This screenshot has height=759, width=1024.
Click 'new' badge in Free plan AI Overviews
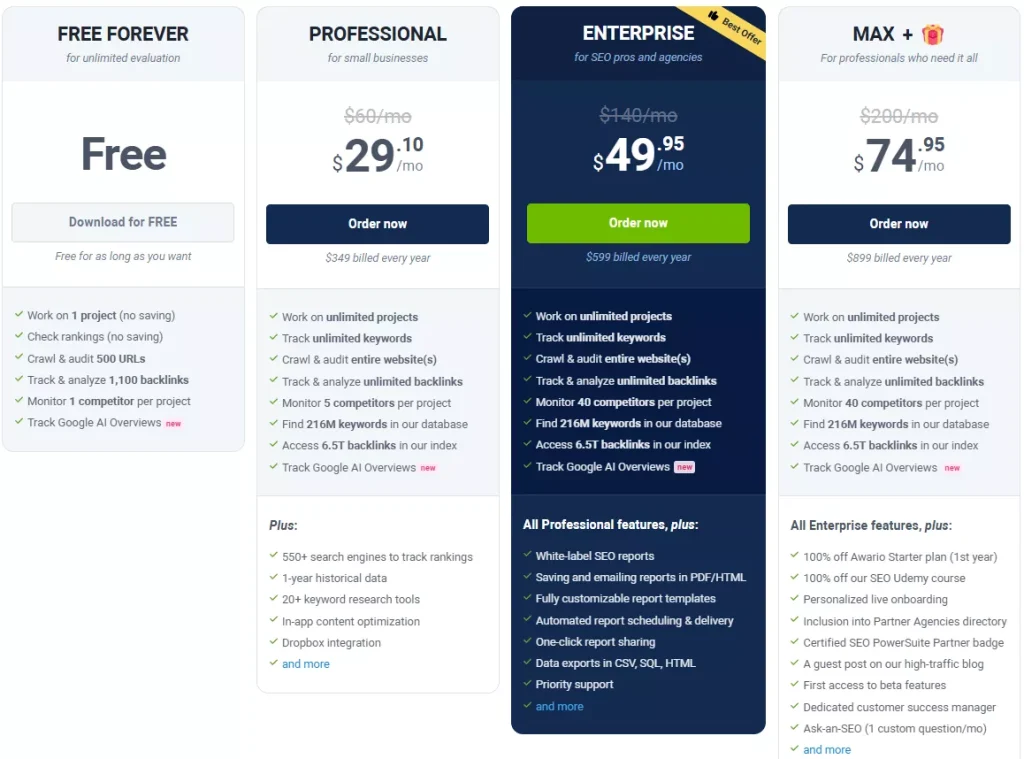click(173, 423)
